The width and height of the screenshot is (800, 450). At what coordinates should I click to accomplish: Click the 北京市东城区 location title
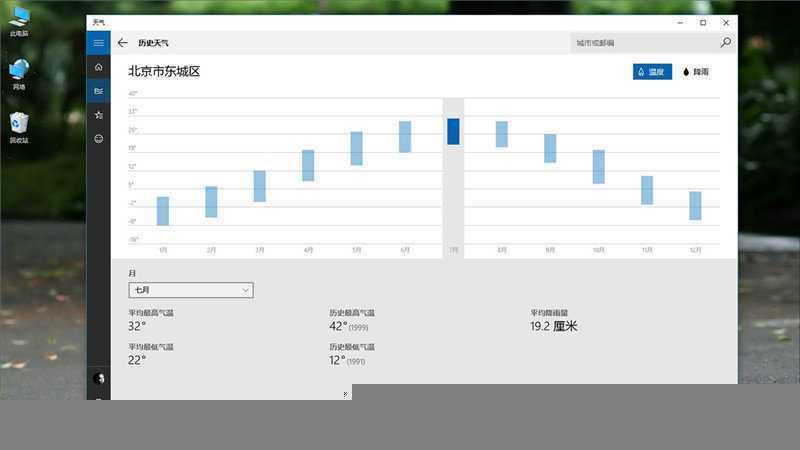click(164, 71)
